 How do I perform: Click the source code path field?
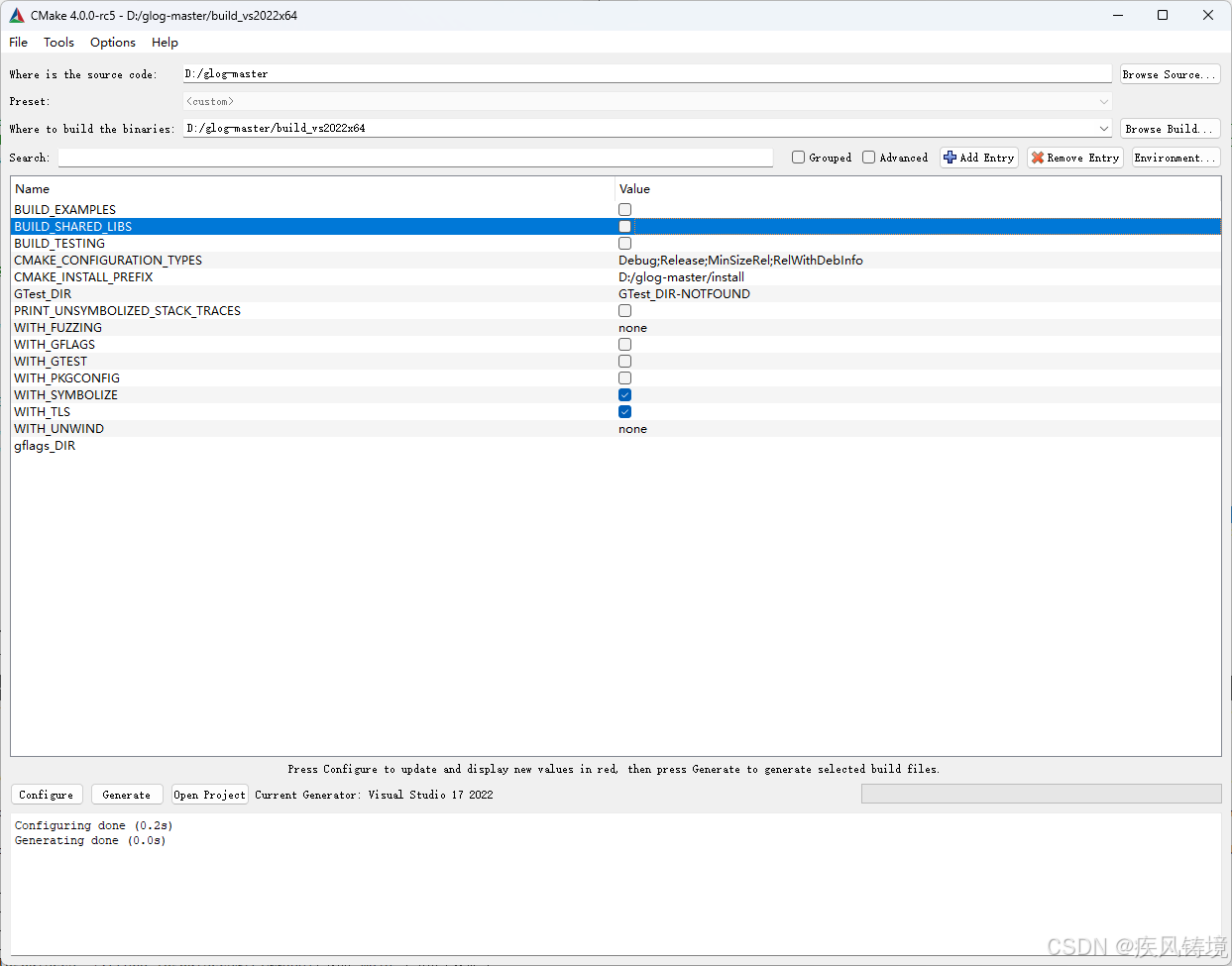tap(647, 74)
